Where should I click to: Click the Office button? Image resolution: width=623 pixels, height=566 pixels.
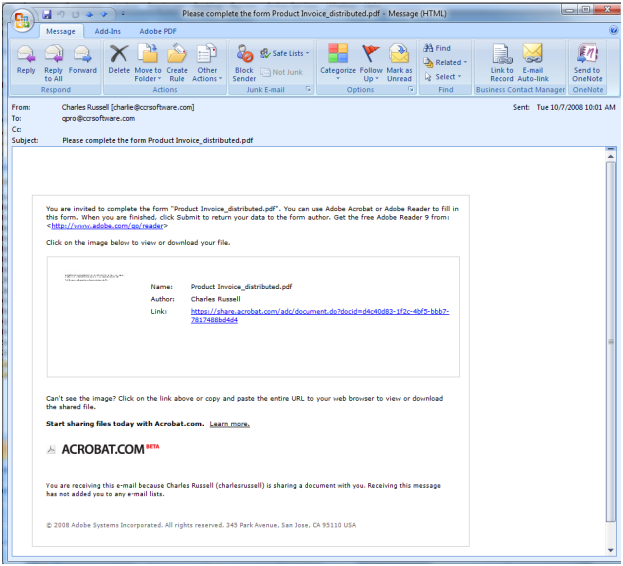pos(22,19)
